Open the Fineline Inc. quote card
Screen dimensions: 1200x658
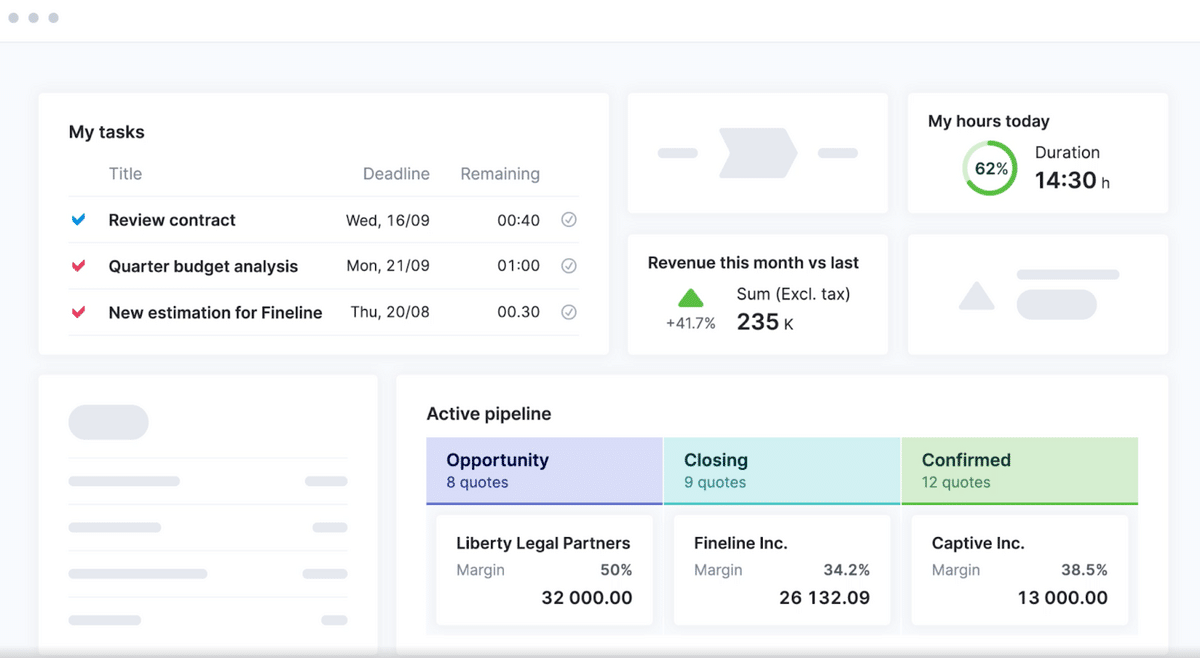coord(781,570)
